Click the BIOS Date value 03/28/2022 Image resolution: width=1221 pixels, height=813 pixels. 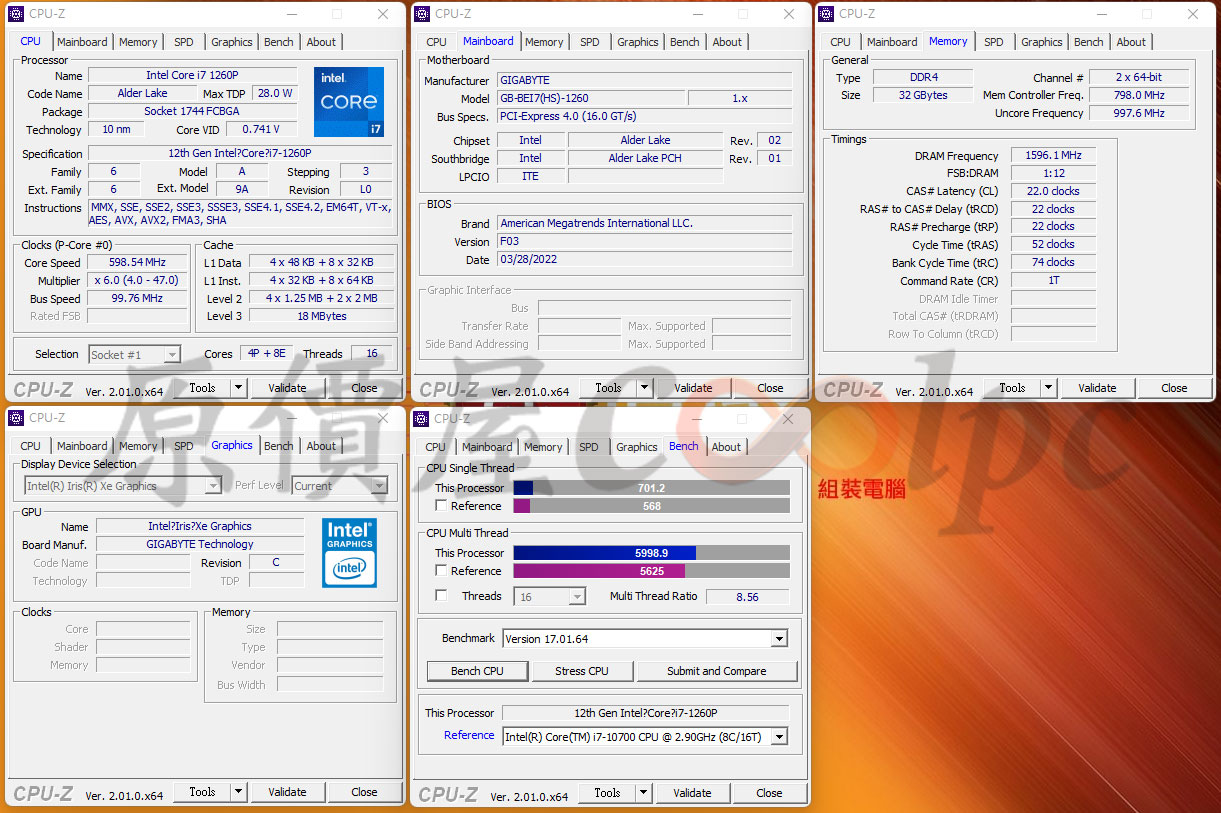[x=645, y=259]
